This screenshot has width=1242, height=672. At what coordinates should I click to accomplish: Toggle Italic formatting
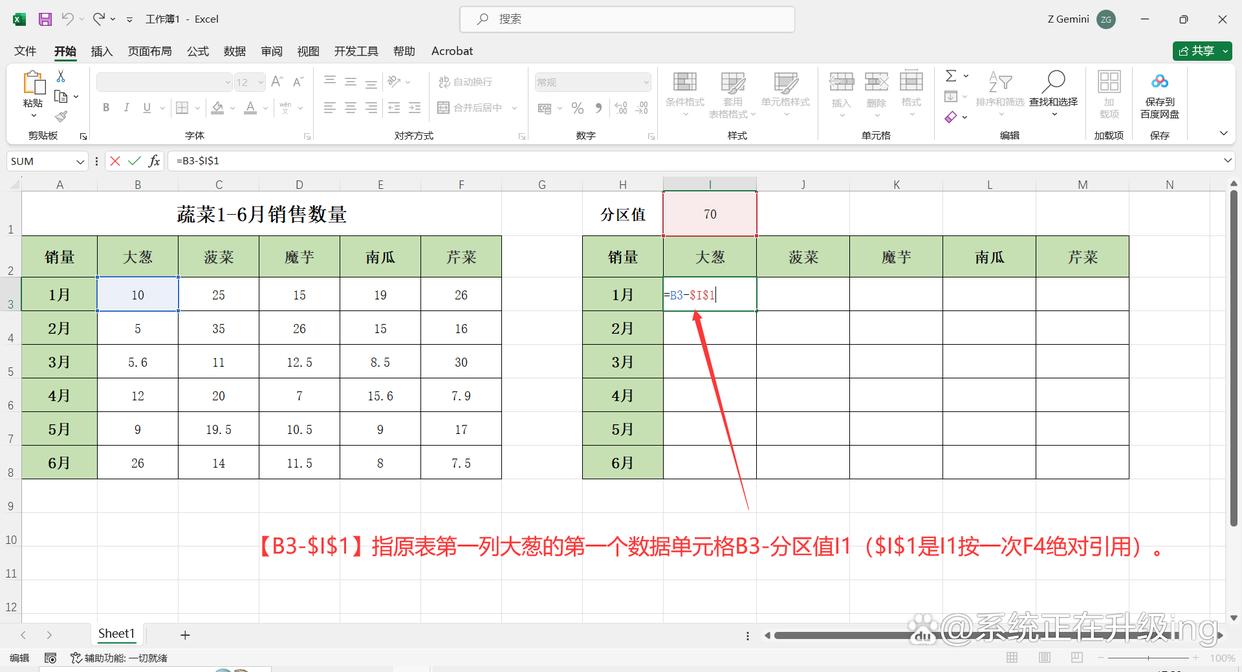tap(127, 108)
